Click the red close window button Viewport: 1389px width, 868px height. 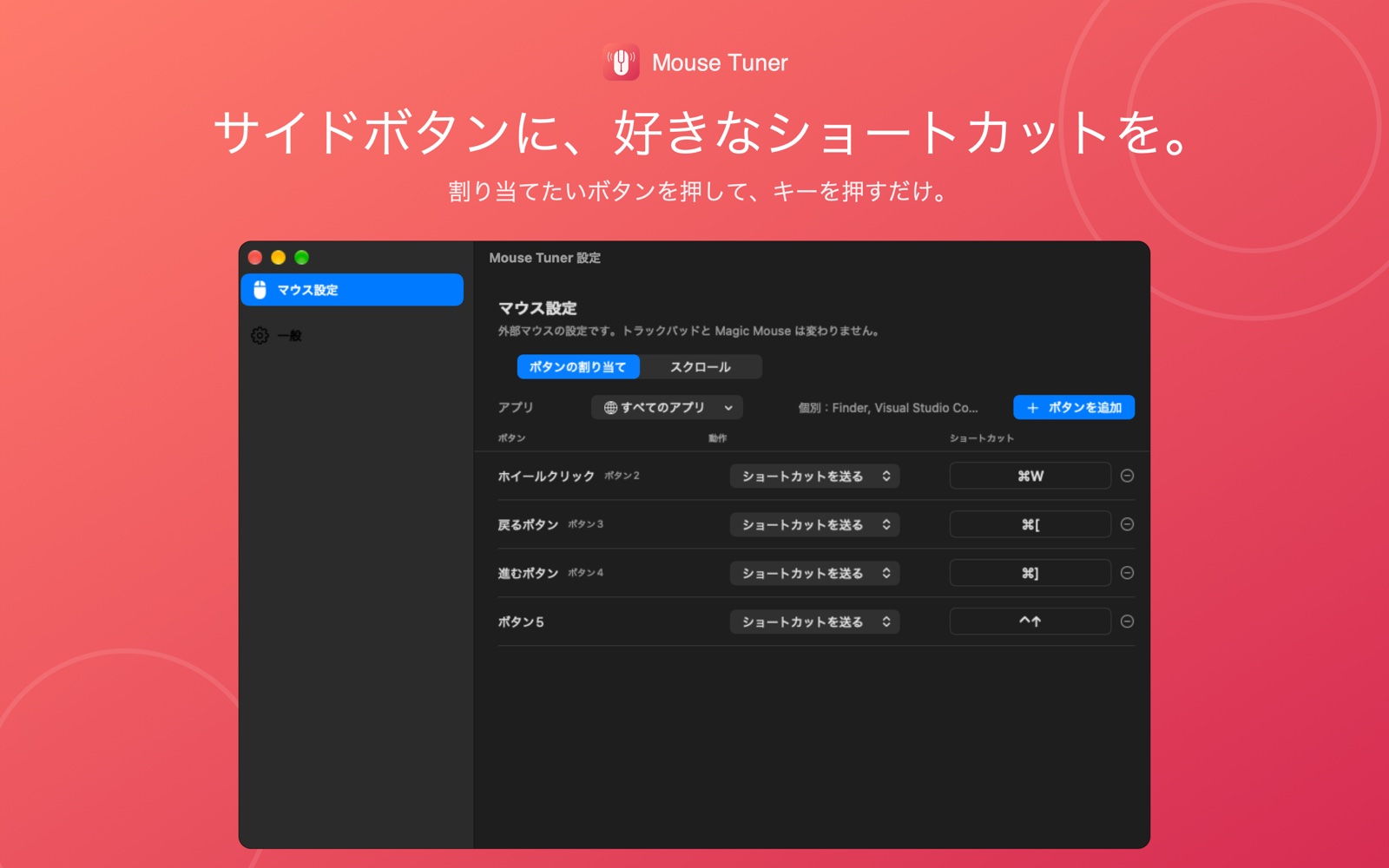point(255,257)
